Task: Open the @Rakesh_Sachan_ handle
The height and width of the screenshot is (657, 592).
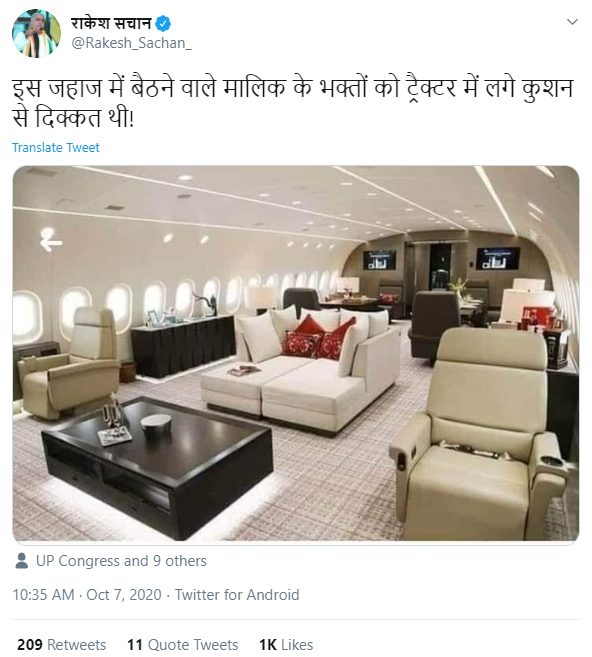Action: [x=132, y=43]
